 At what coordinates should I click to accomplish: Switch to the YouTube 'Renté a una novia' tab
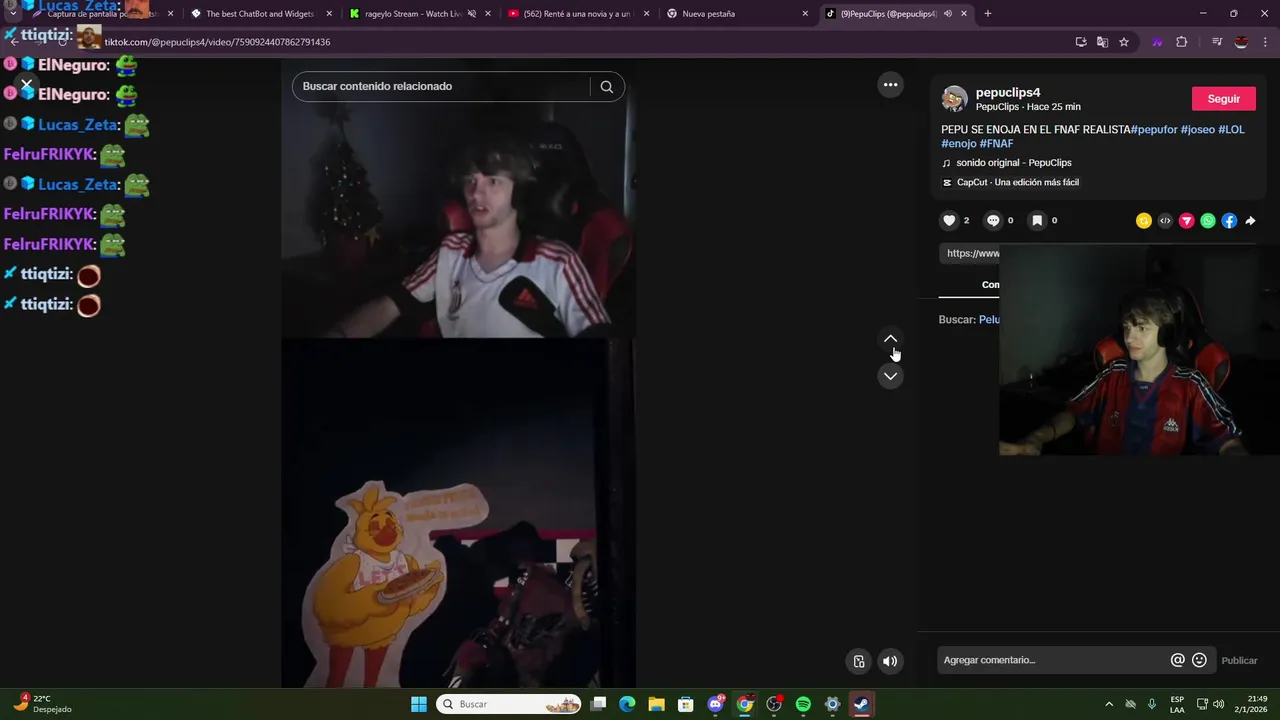pyautogui.click(x=577, y=14)
